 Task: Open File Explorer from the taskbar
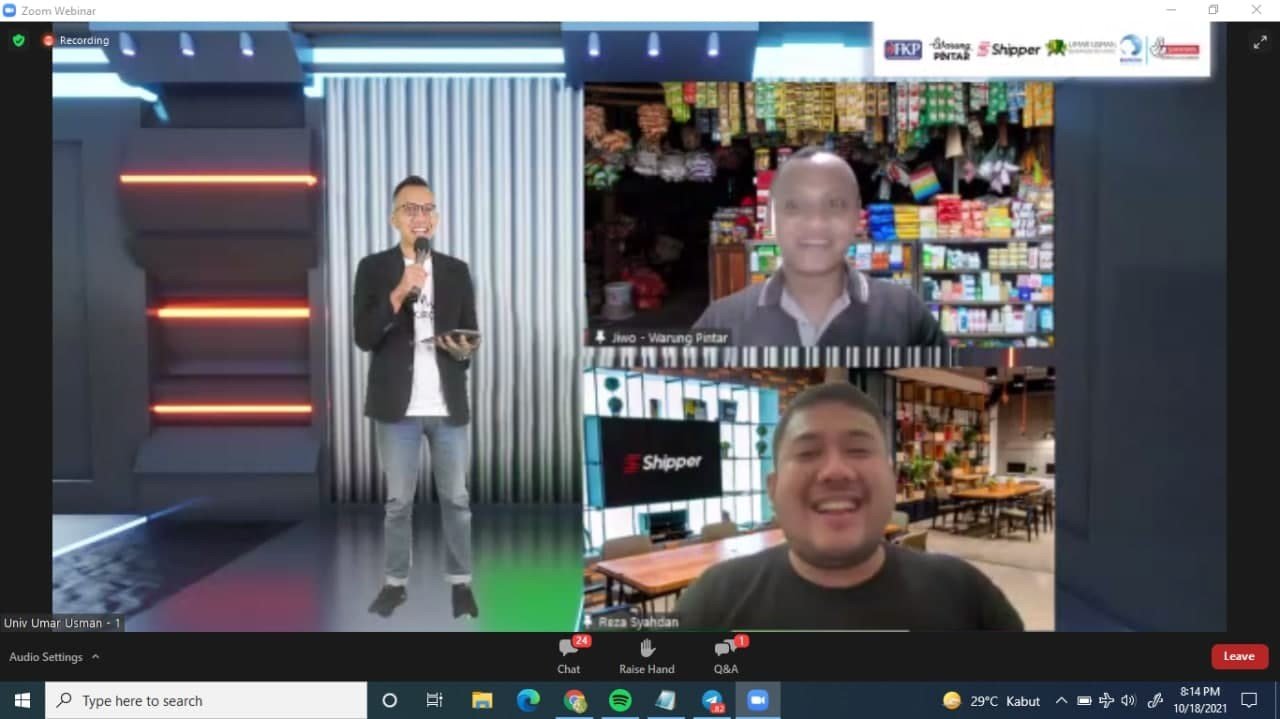pos(482,701)
